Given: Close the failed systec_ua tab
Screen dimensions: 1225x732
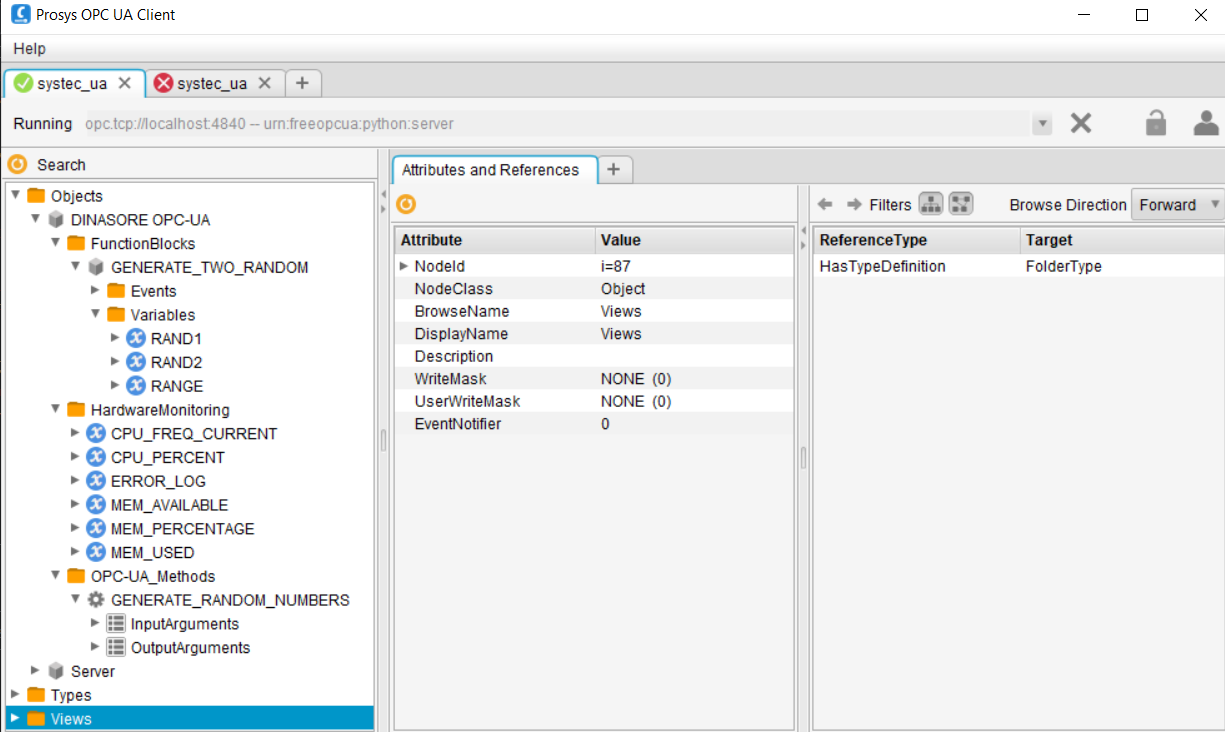Looking at the screenshot, I should [x=265, y=83].
